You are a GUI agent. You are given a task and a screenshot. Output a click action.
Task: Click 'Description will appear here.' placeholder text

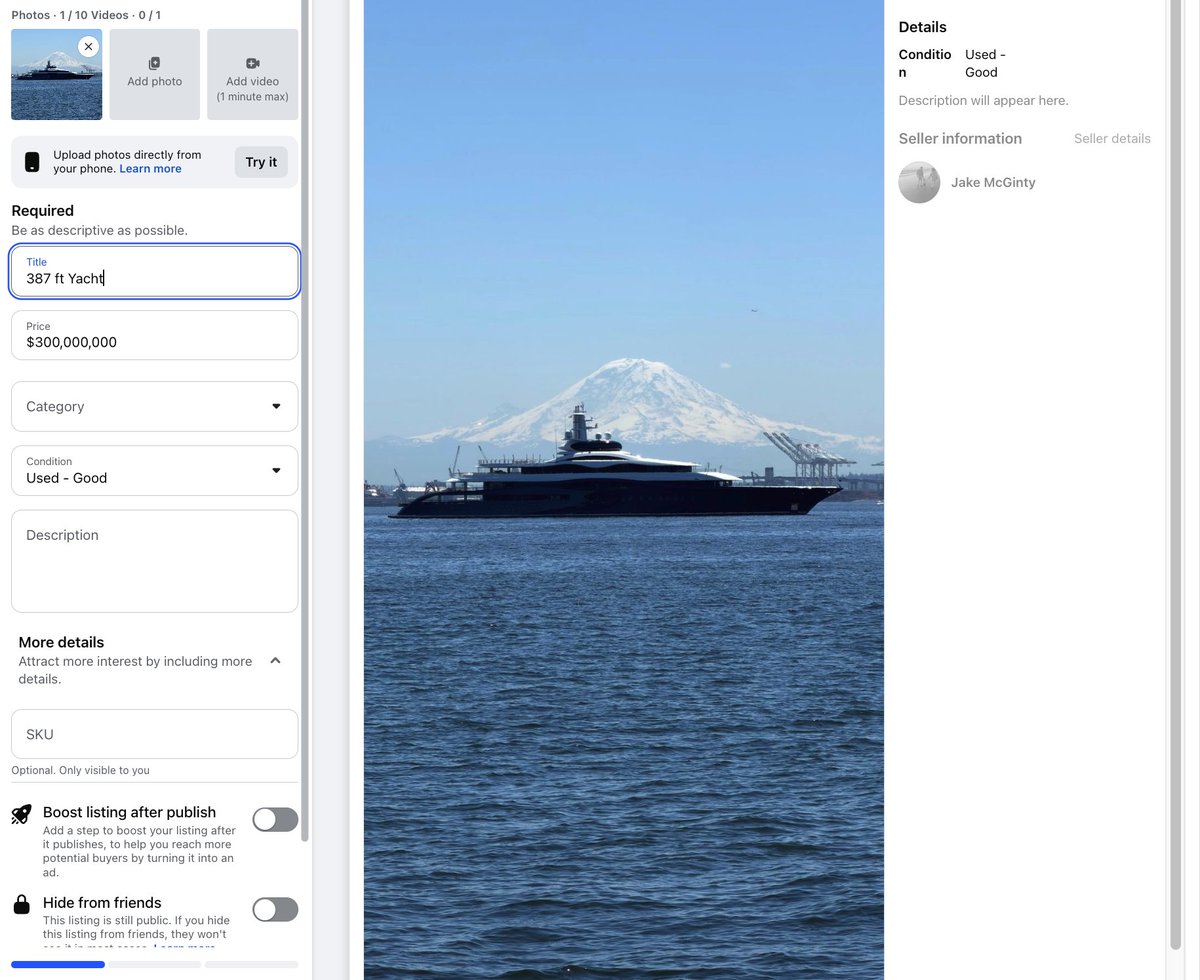point(983,101)
